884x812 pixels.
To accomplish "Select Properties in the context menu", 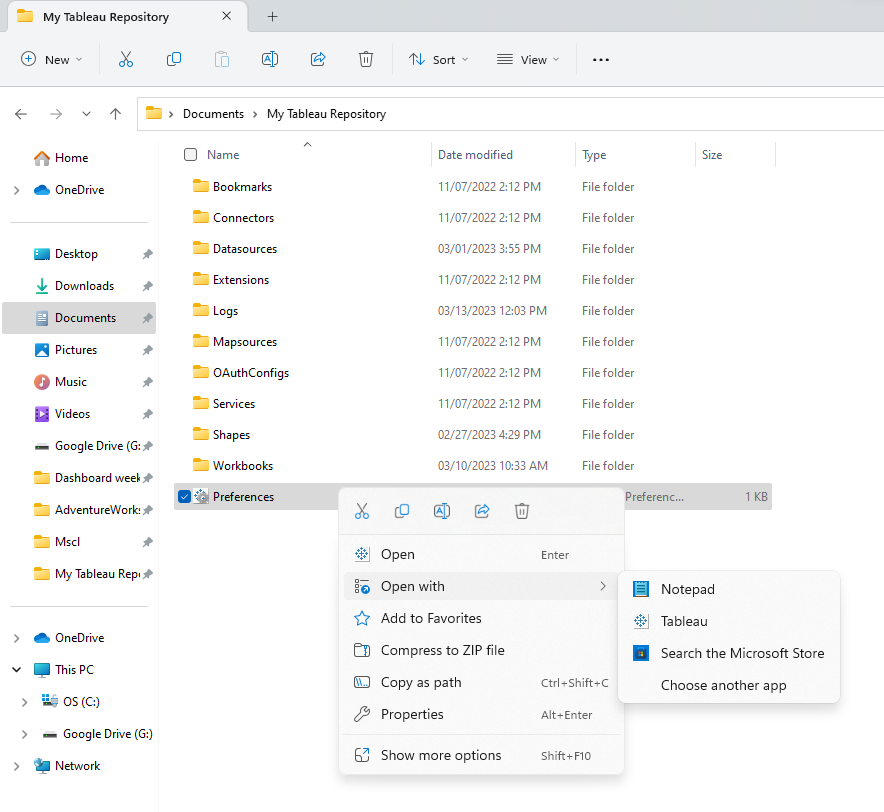I will coord(411,715).
